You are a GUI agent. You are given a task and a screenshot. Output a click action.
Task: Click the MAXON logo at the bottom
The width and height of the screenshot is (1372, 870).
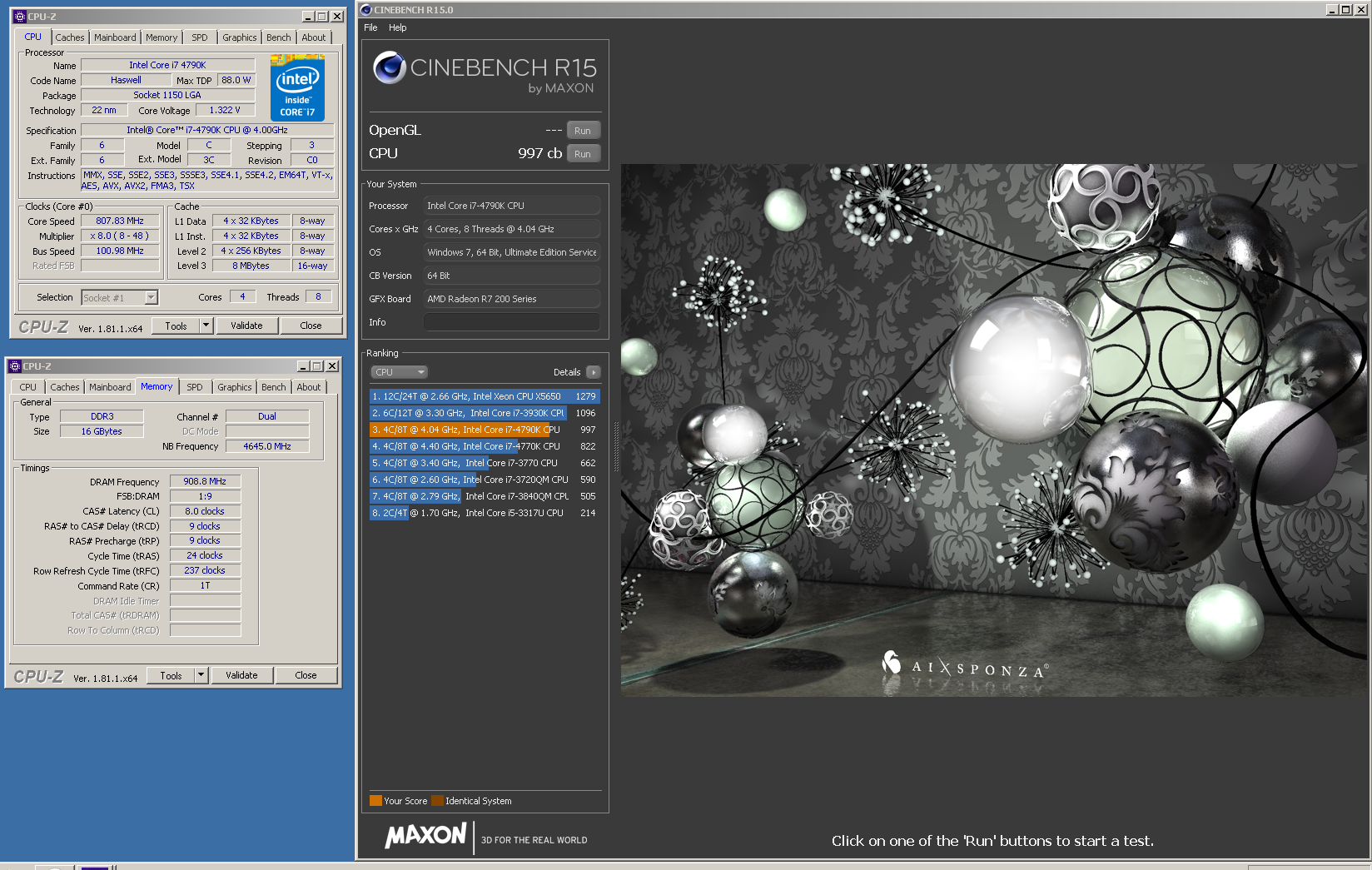pos(425,835)
